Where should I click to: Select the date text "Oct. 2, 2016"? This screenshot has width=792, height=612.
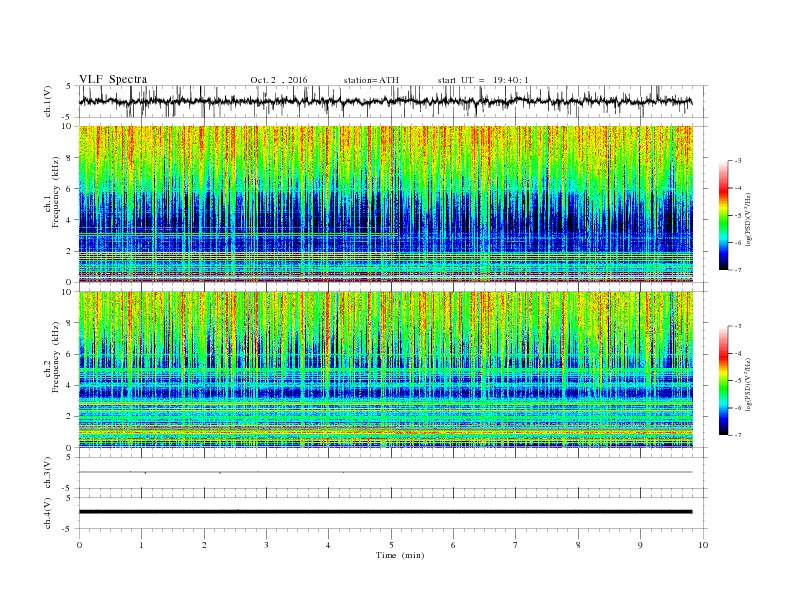pyautogui.click(x=279, y=80)
